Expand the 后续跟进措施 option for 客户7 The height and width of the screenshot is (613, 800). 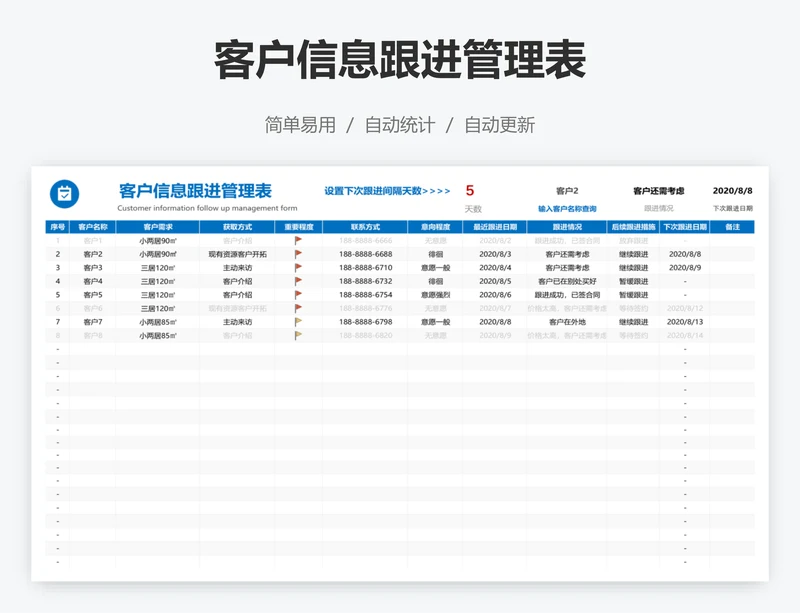633,322
